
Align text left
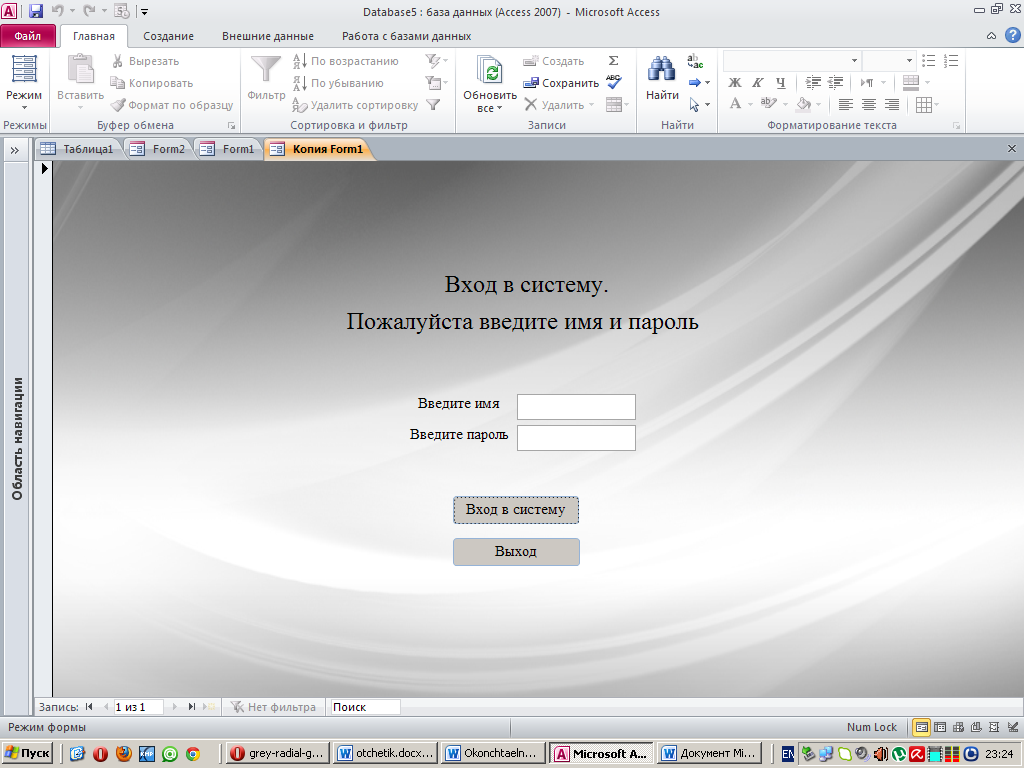845,104
